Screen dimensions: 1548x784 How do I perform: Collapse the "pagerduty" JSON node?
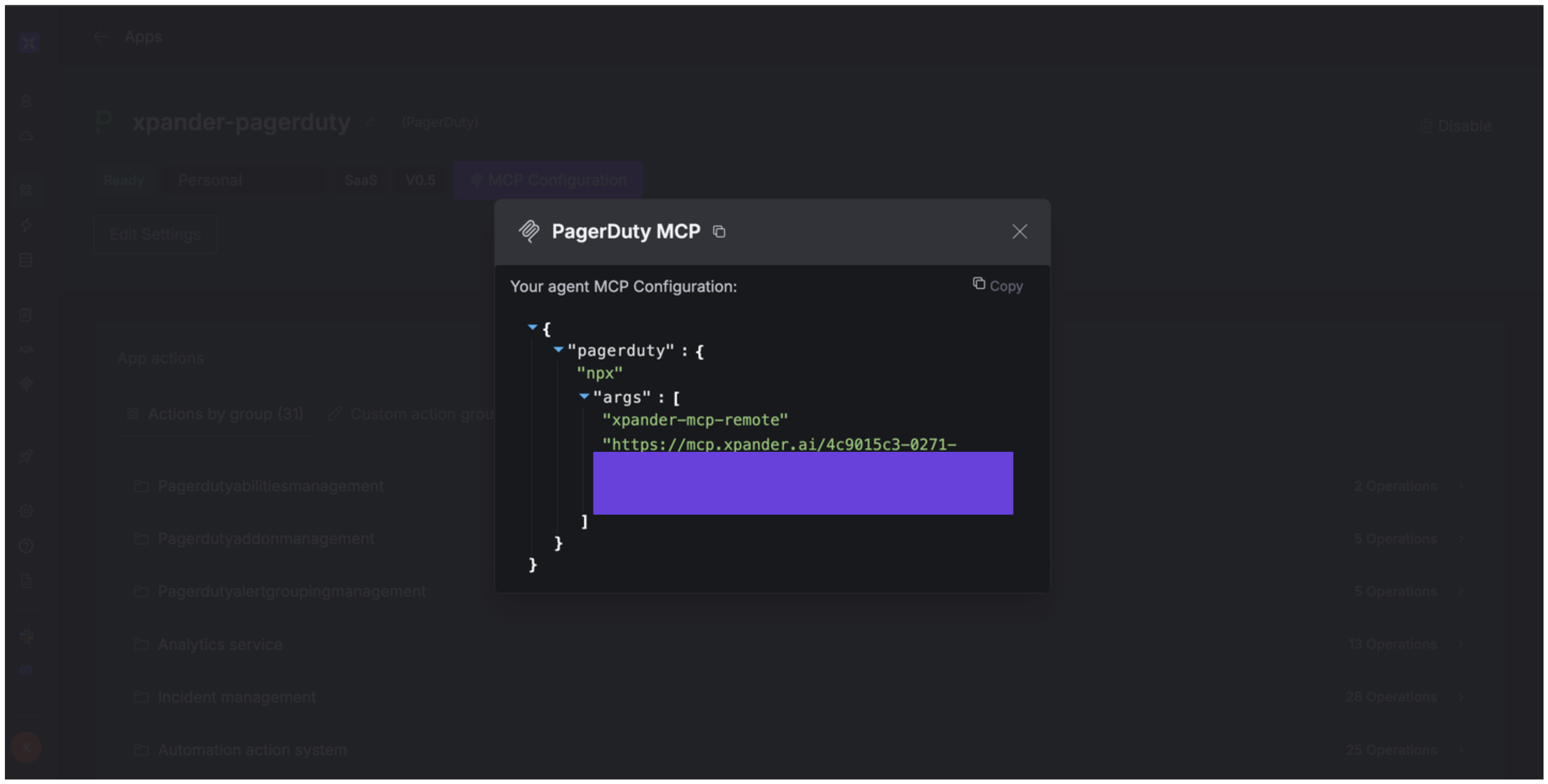pyautogui.click(x=558, y=349)
